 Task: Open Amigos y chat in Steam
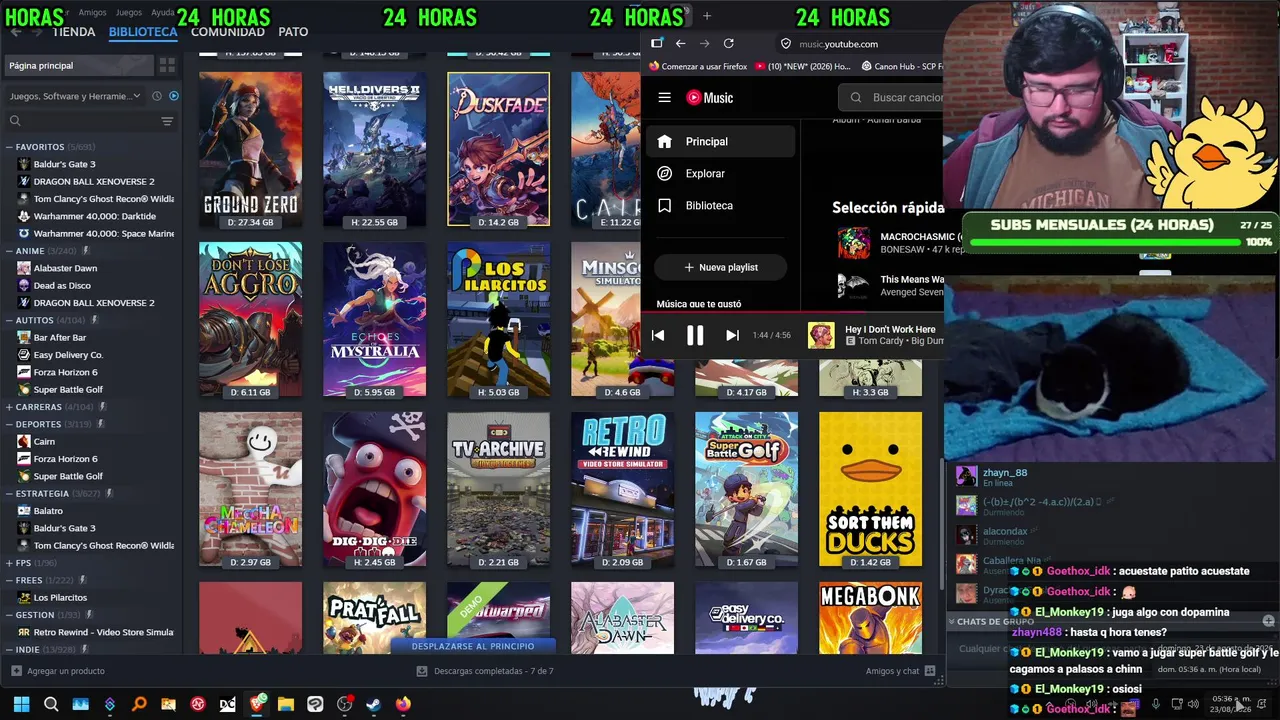[x=900, y=671]
